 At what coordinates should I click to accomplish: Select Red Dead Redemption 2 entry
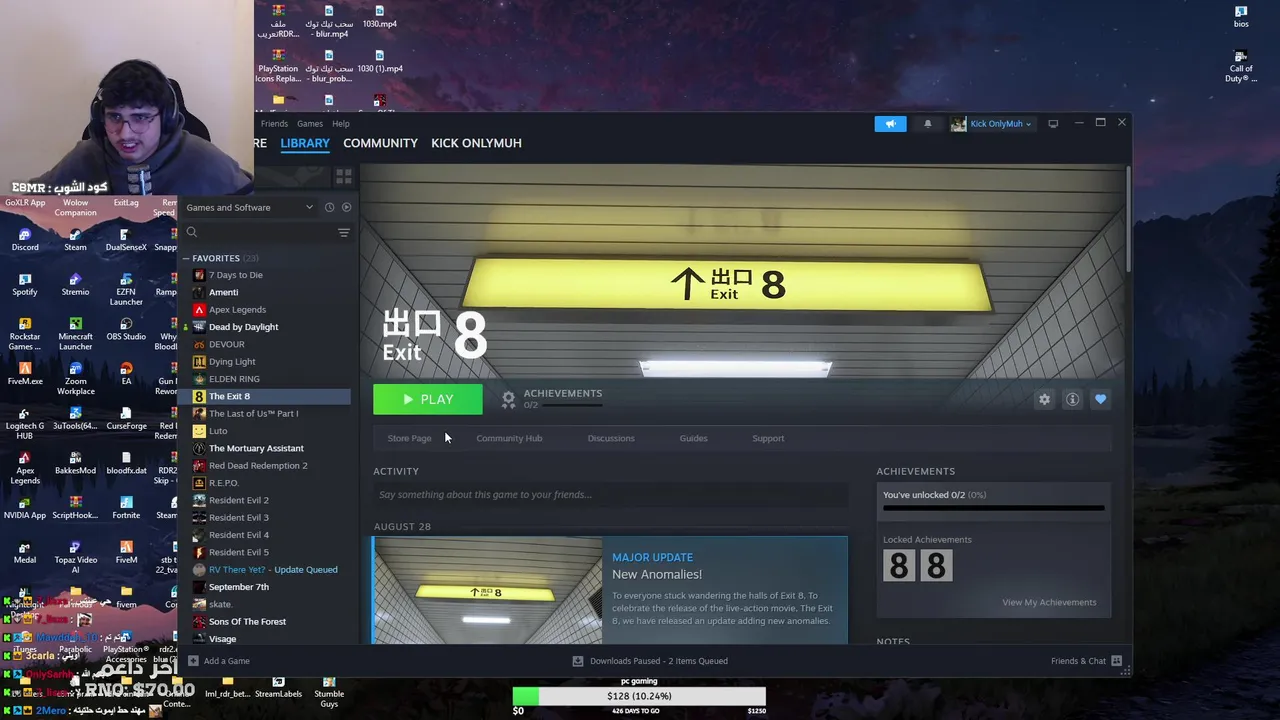click(x=258, y=466)
